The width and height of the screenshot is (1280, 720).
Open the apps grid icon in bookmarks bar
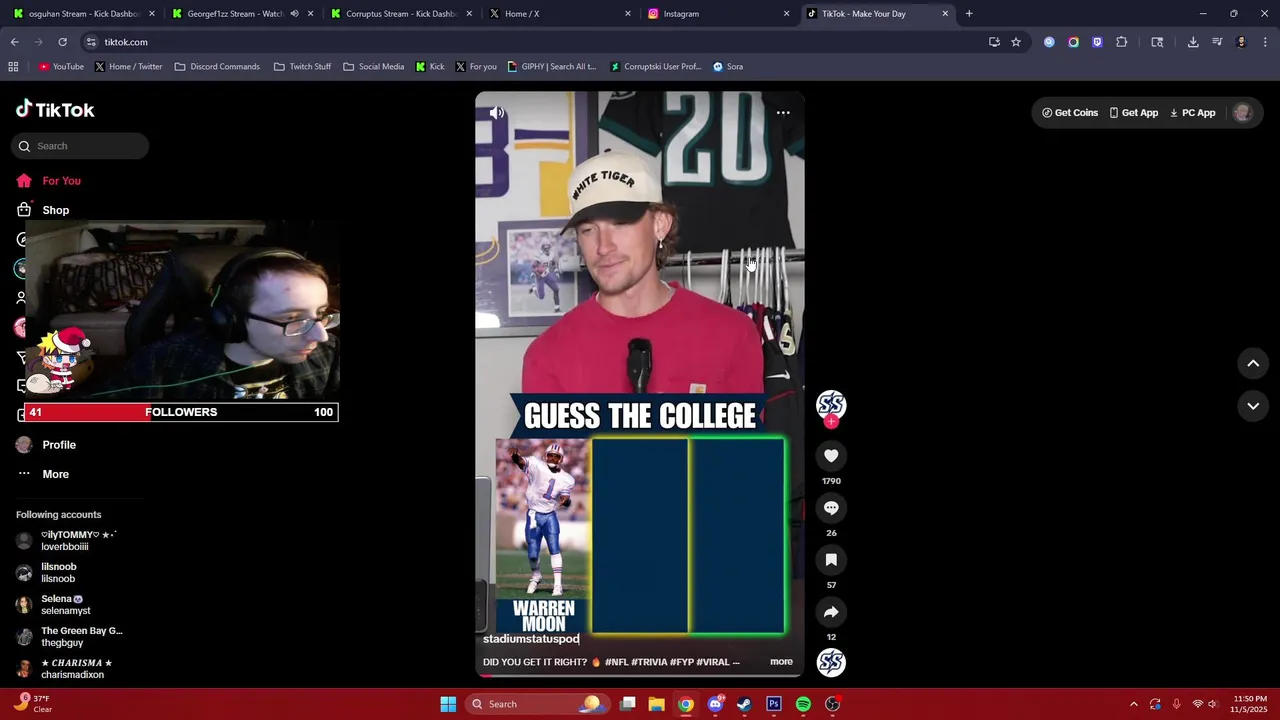point(13,67)
